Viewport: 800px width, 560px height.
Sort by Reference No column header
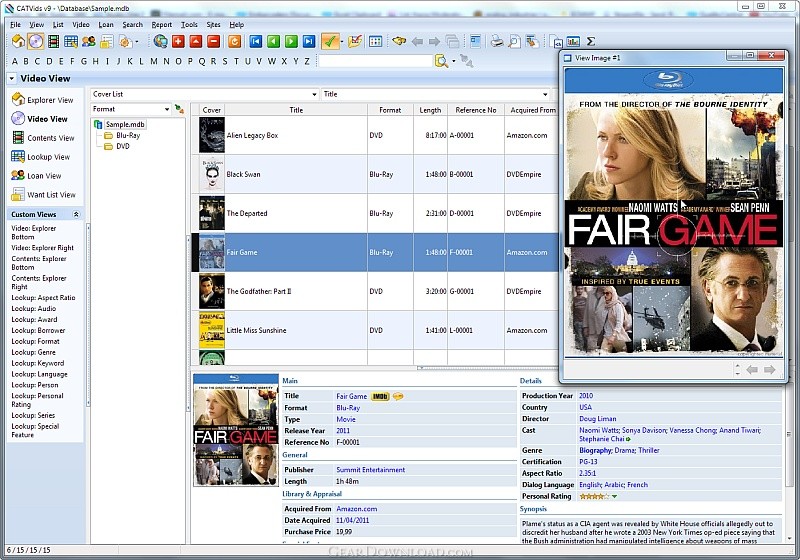tap(476, 110)
